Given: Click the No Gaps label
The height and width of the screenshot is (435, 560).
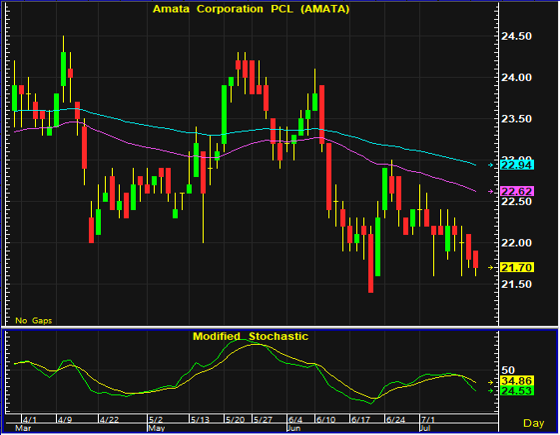Looking at the screenshot, I should click(34, 321).
